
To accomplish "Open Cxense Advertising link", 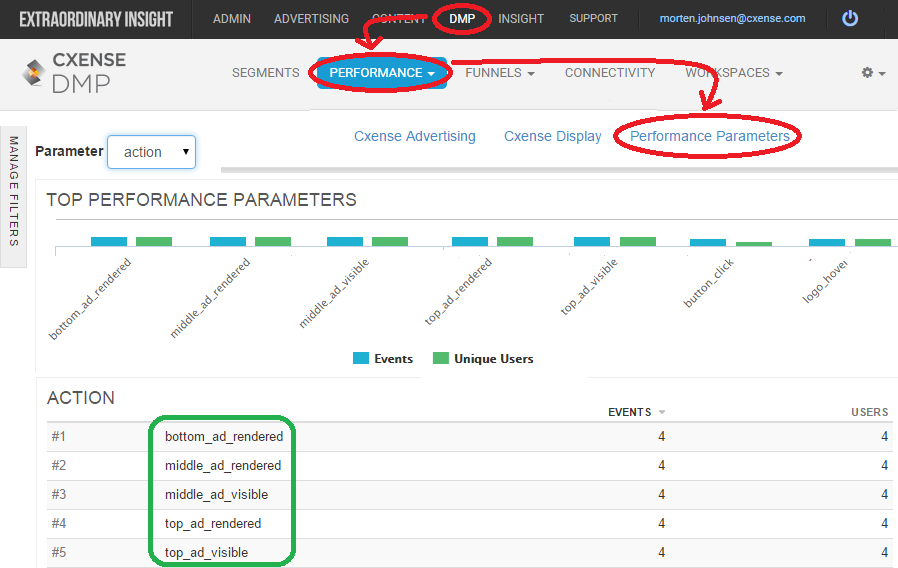I will (415, 136).
